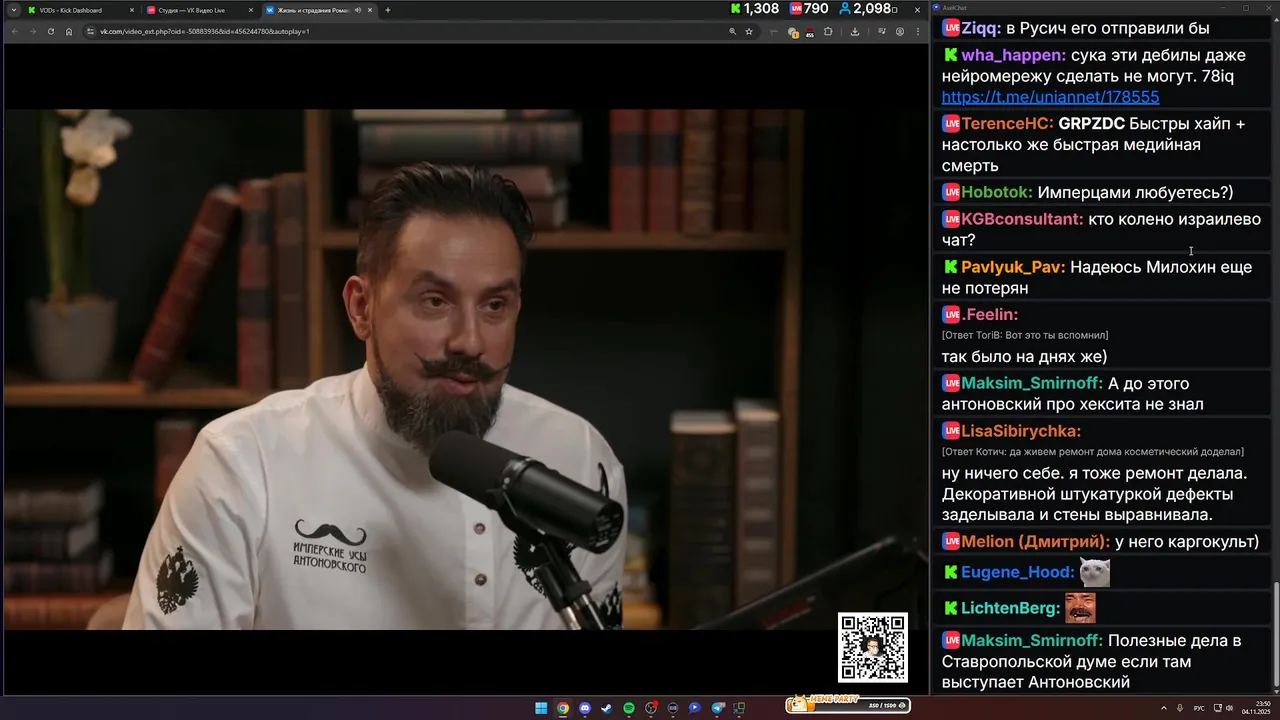The width and height of the screenshot is (1280, 720).
Task: Open a new browser tab
Action: click(388, 10)
